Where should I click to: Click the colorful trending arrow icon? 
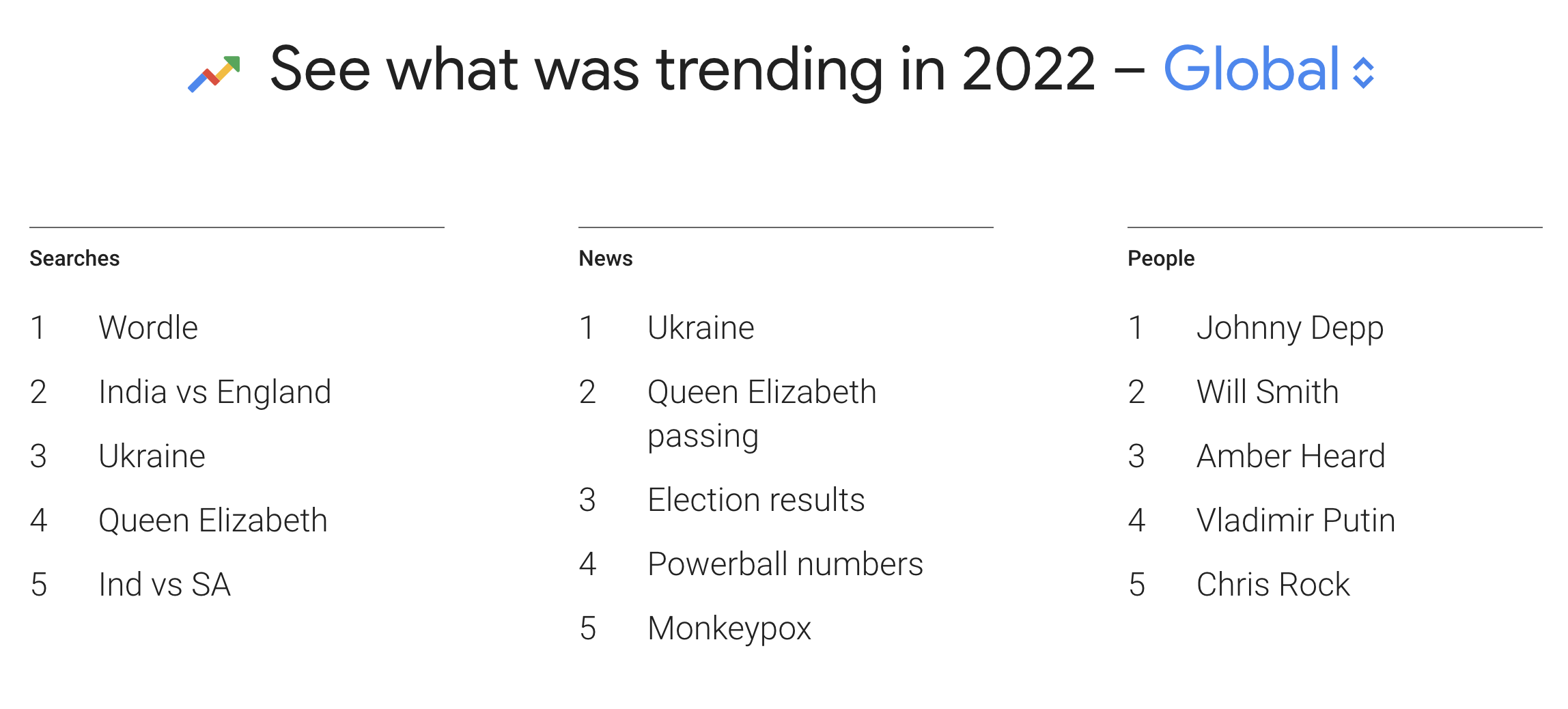[x=214, y=74]
